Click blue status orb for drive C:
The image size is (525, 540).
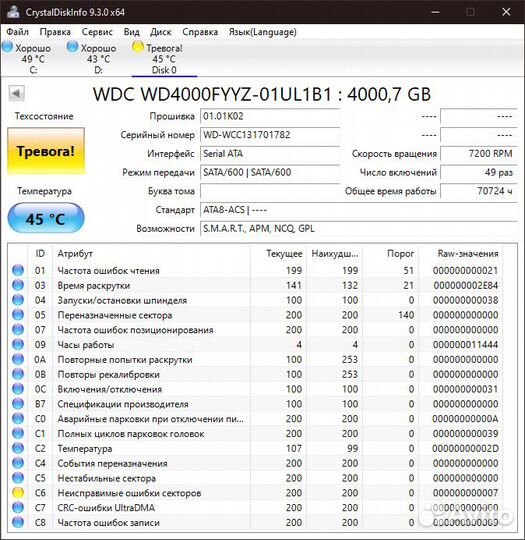coord(8,46)
